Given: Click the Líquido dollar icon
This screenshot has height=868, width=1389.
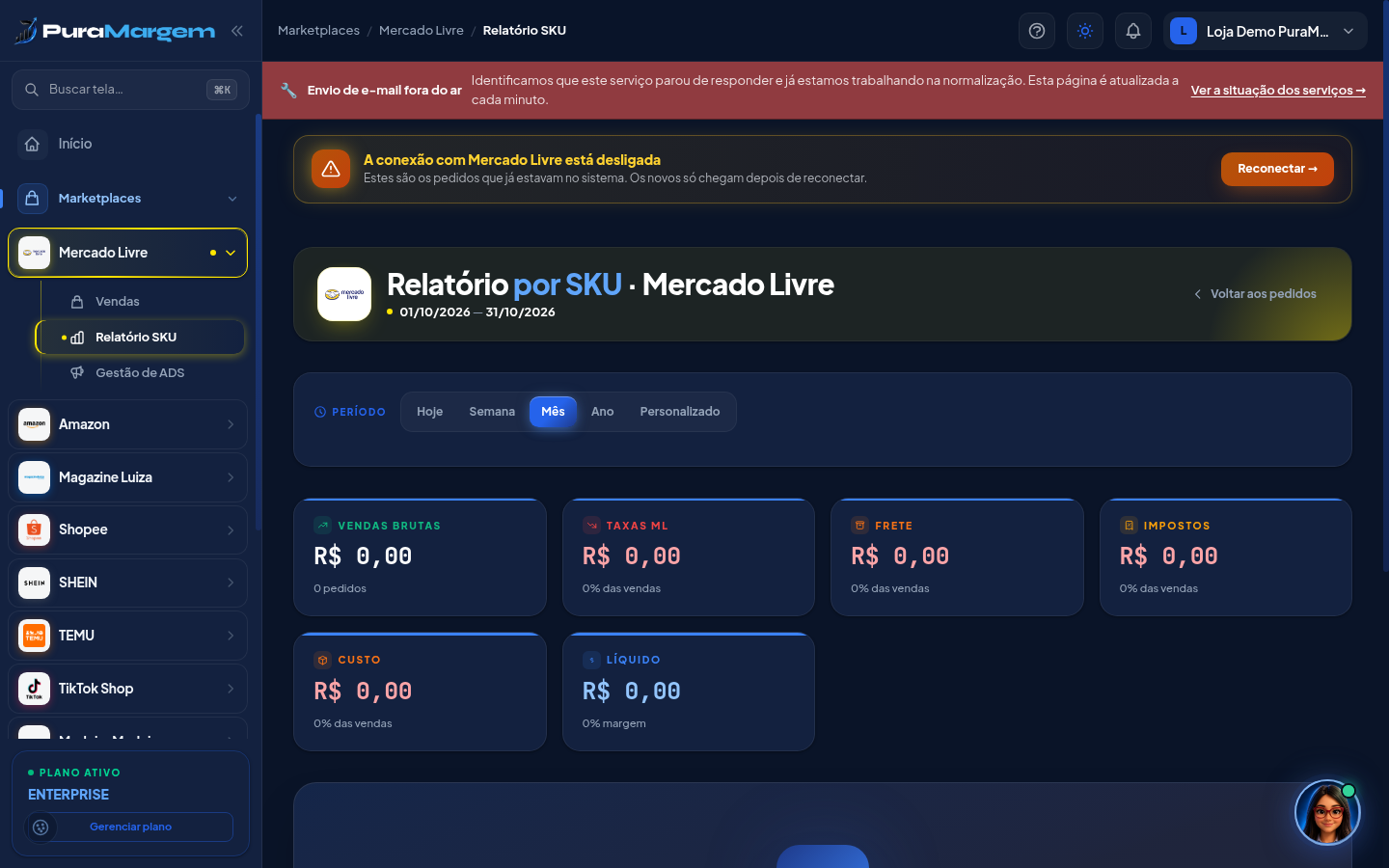Looking at the screenshot, I should point(591,661).
